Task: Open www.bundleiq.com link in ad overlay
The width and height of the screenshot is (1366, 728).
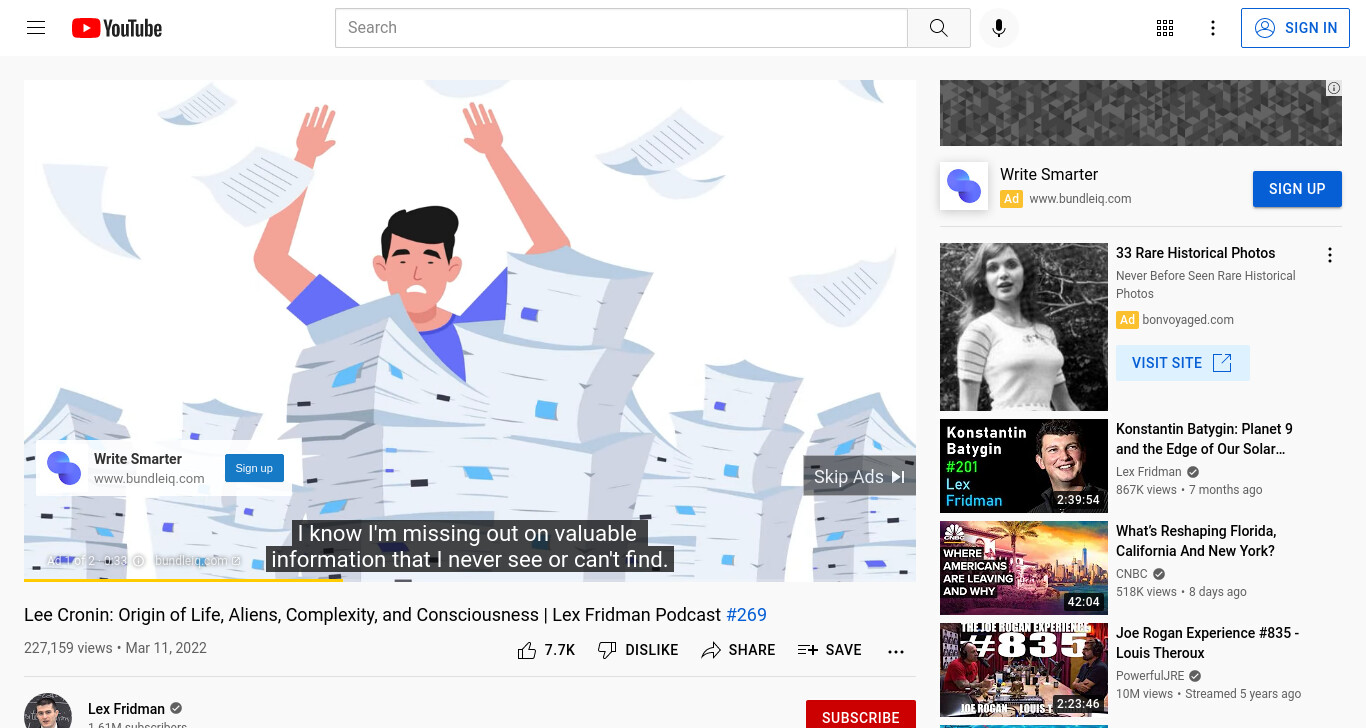Action: [x=149, y=478]
